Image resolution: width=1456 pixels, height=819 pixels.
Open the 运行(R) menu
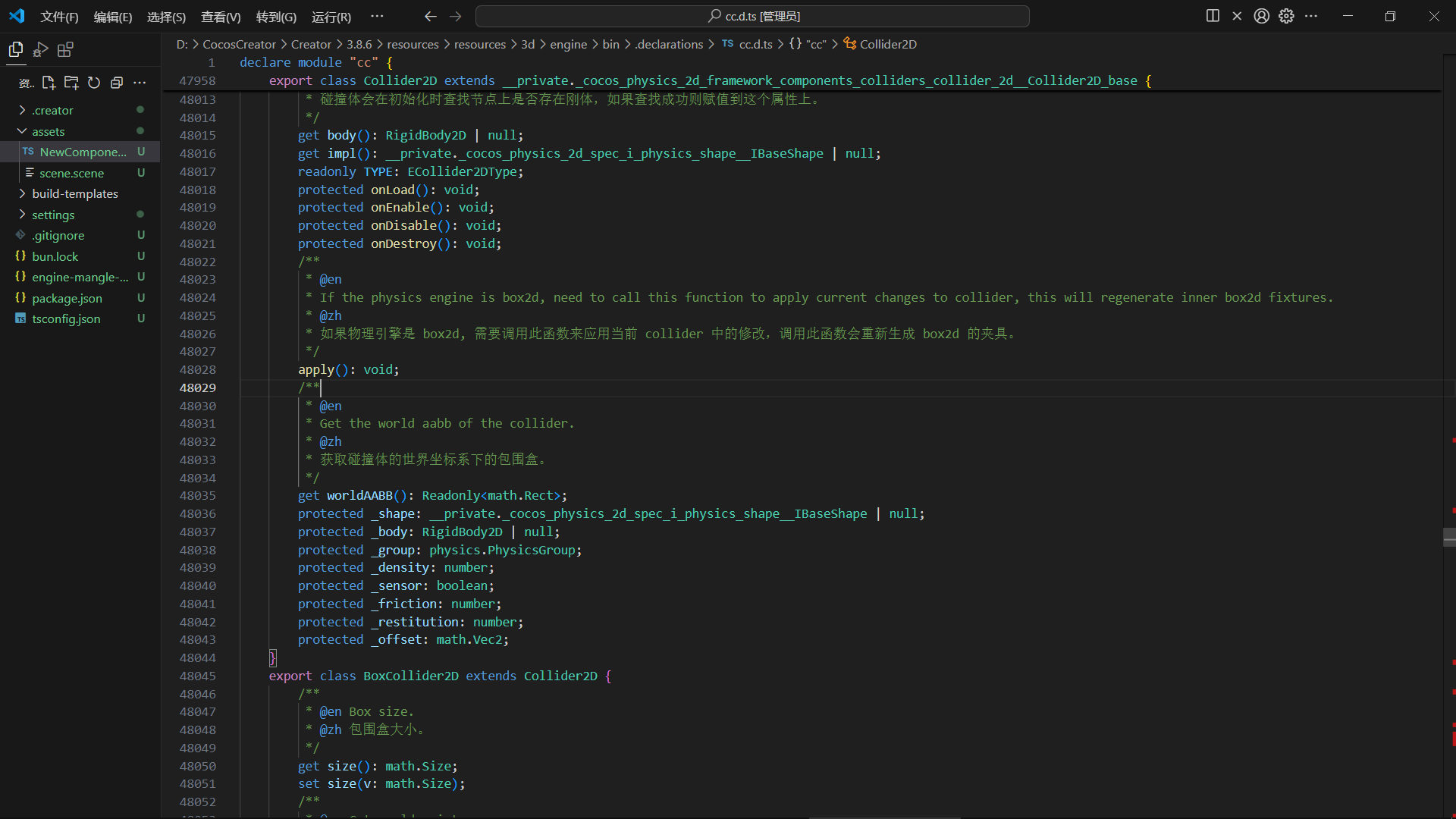coord(331,16)
